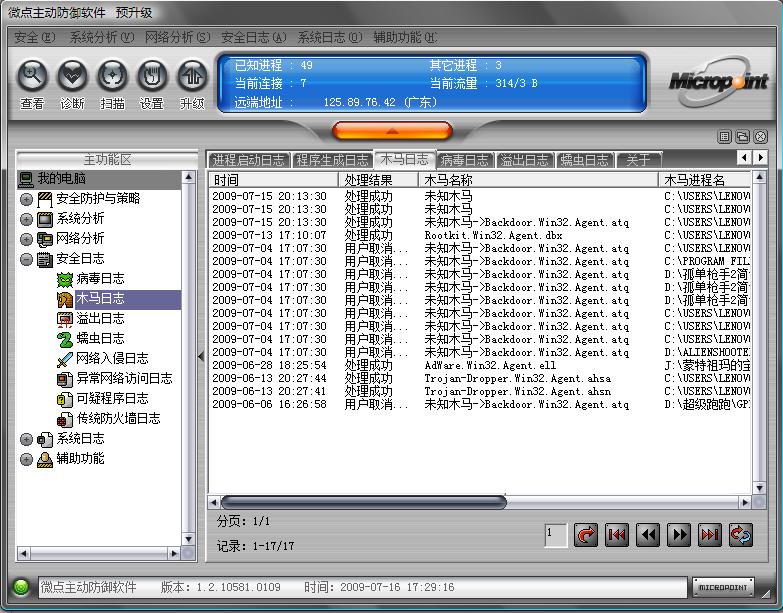Switch to the 病毒日志 tab
The width and height of the screenshot is (783, 613).
pyautogui.click(x=465, y=160)
